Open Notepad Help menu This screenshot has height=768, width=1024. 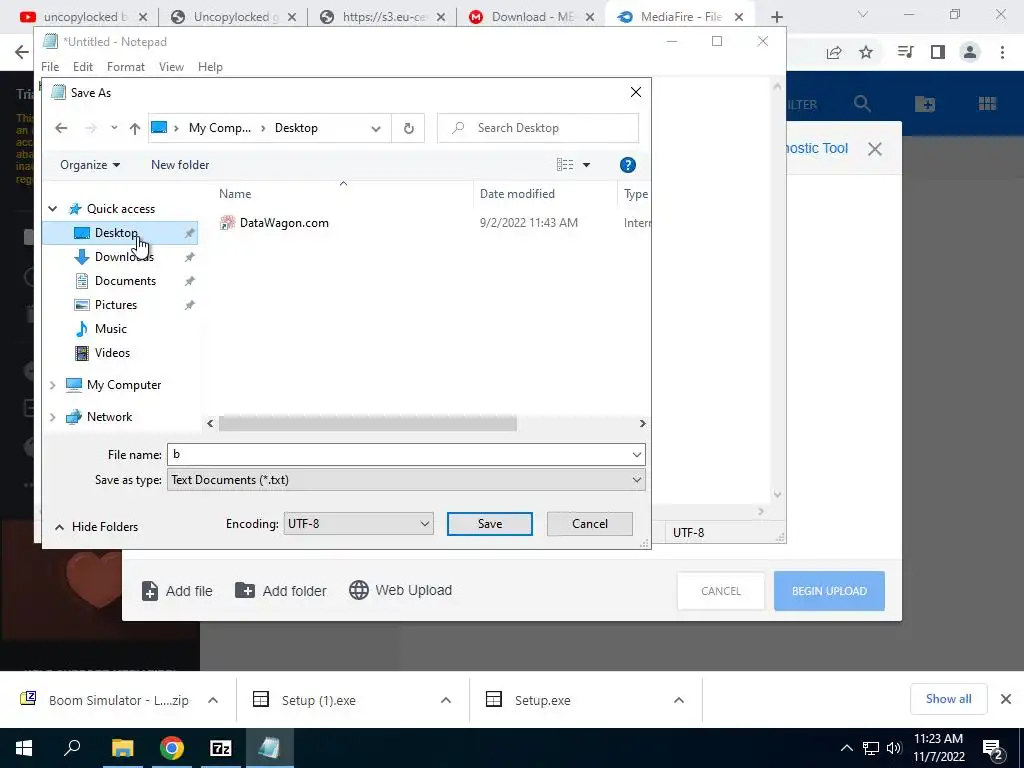click(x=210, y=67)
